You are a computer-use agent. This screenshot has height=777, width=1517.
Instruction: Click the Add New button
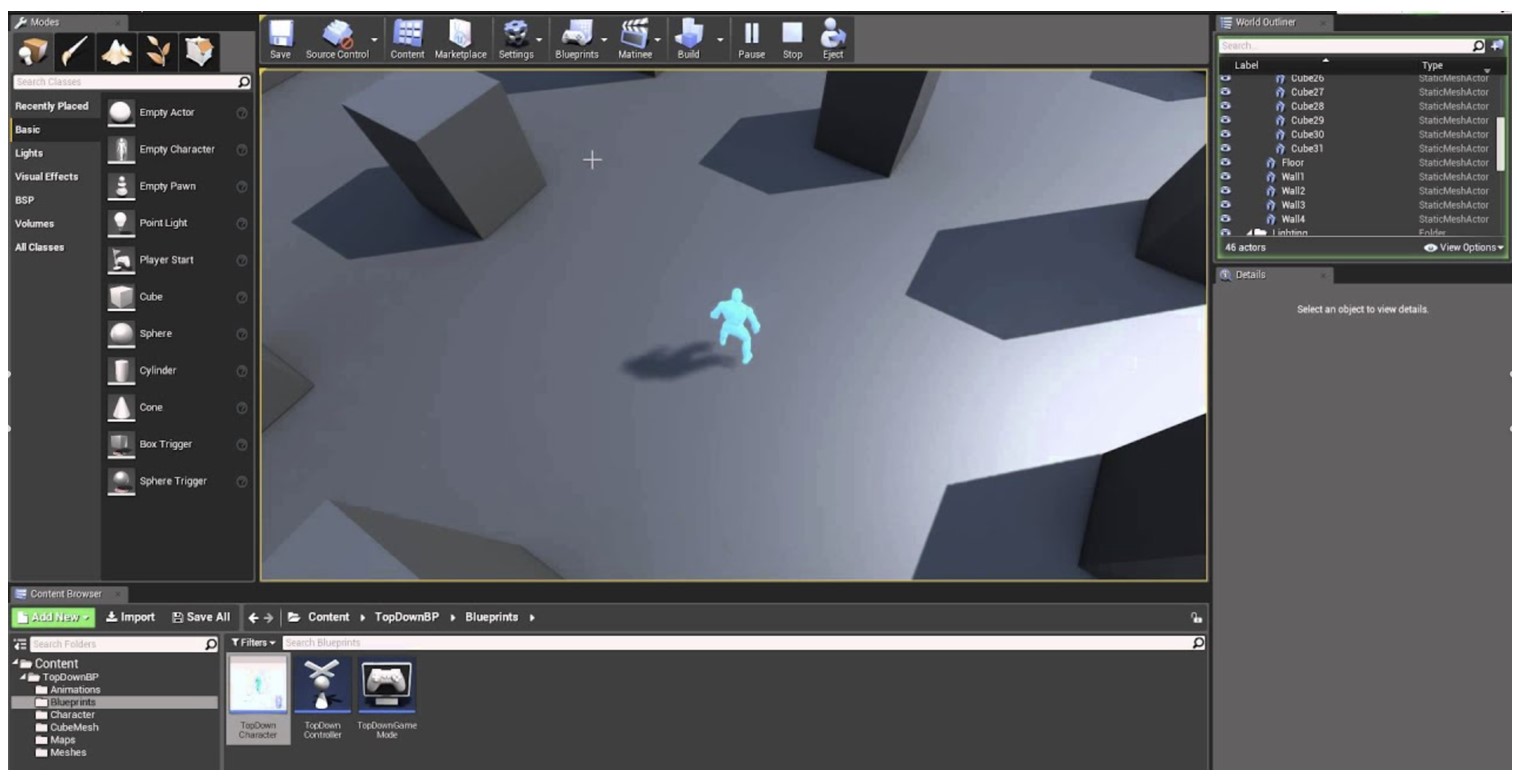pyautogui.click(x=53, y=617)
